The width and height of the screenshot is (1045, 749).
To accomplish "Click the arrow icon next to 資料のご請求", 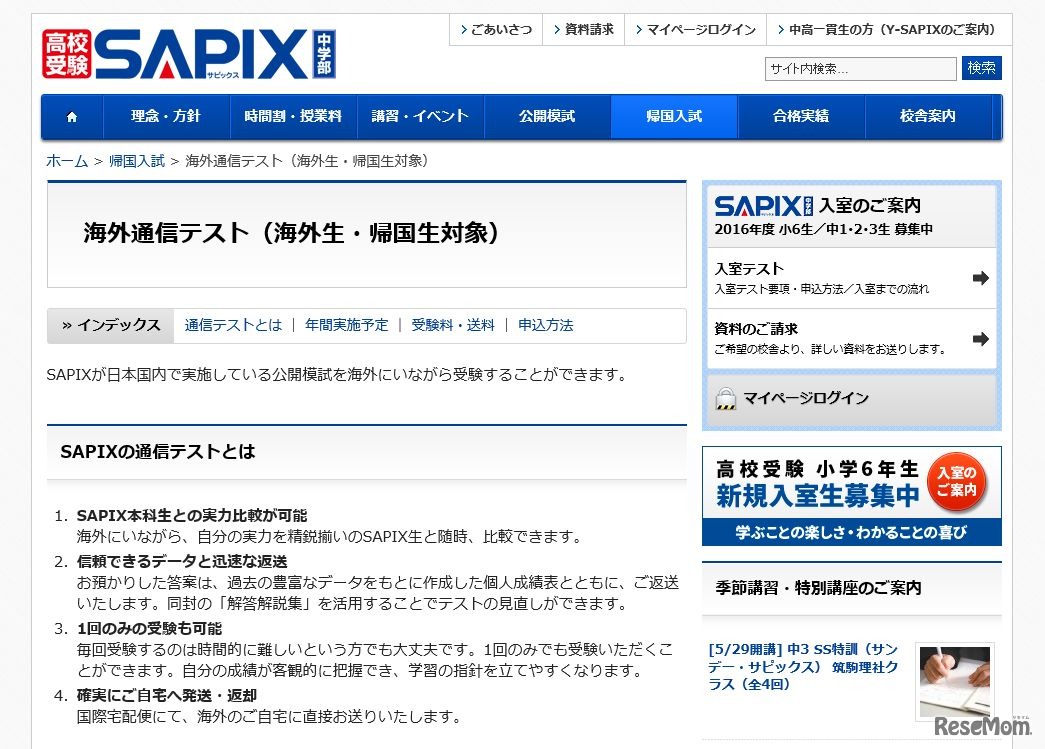I will 981,340.
